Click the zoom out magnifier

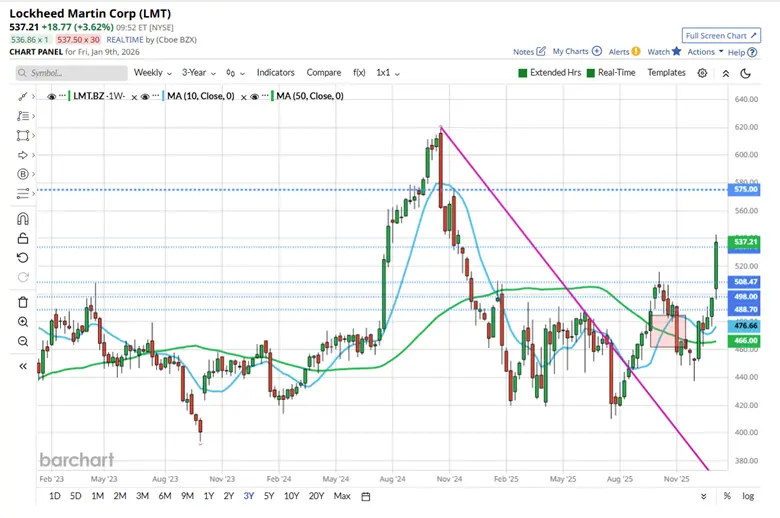click(x=24, y=342)
